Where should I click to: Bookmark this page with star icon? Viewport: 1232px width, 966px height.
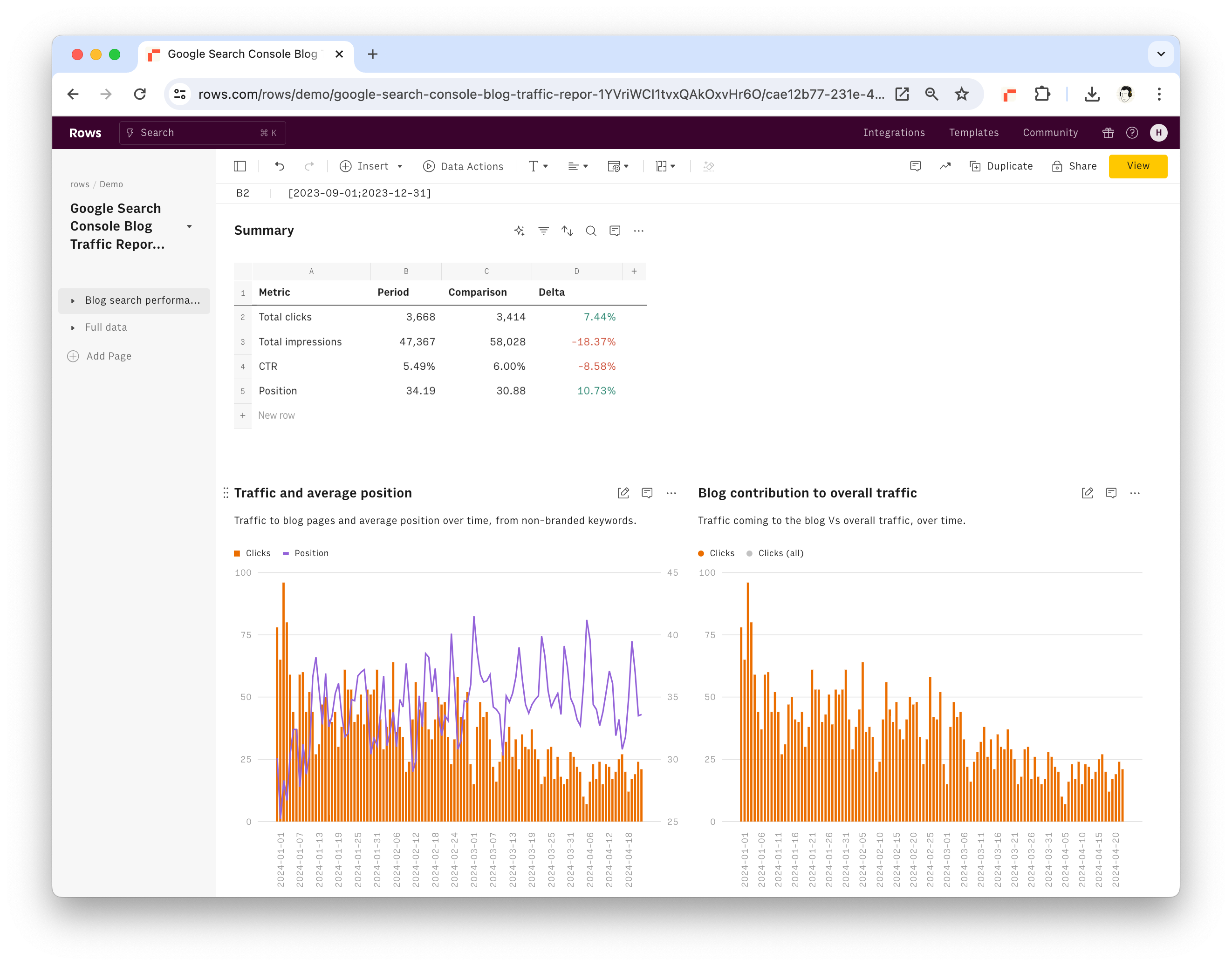(x=961, y=94)
